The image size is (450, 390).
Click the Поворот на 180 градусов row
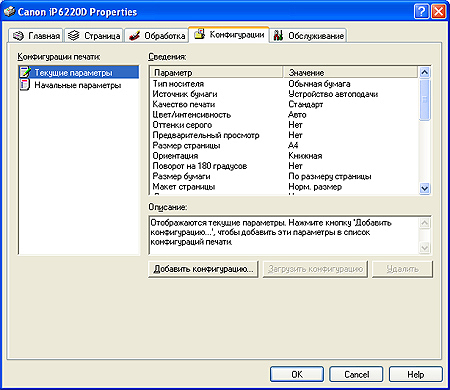(x=284, y=166)
